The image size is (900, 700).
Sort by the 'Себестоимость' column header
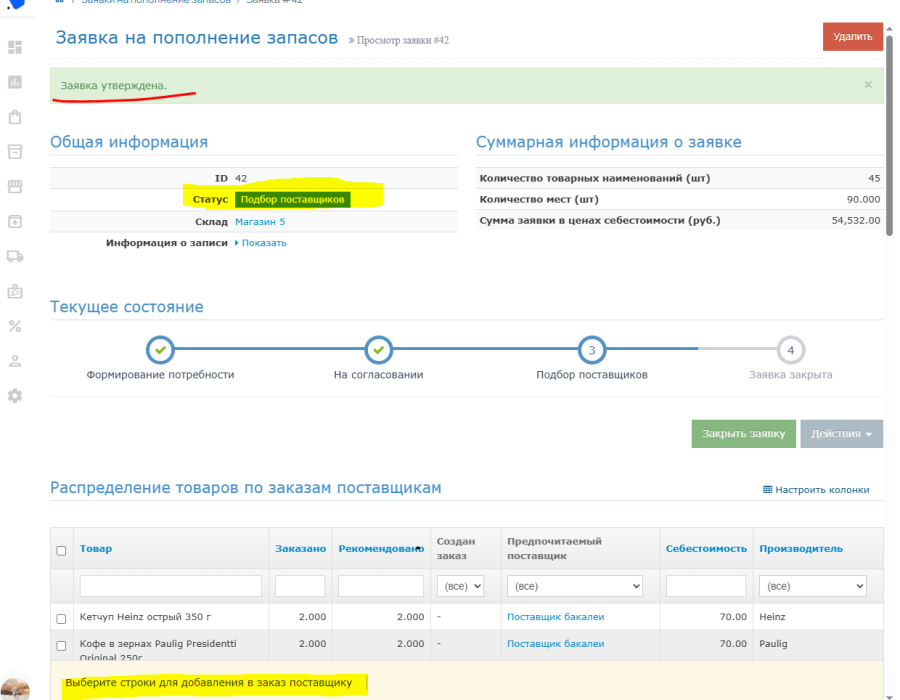706,549
